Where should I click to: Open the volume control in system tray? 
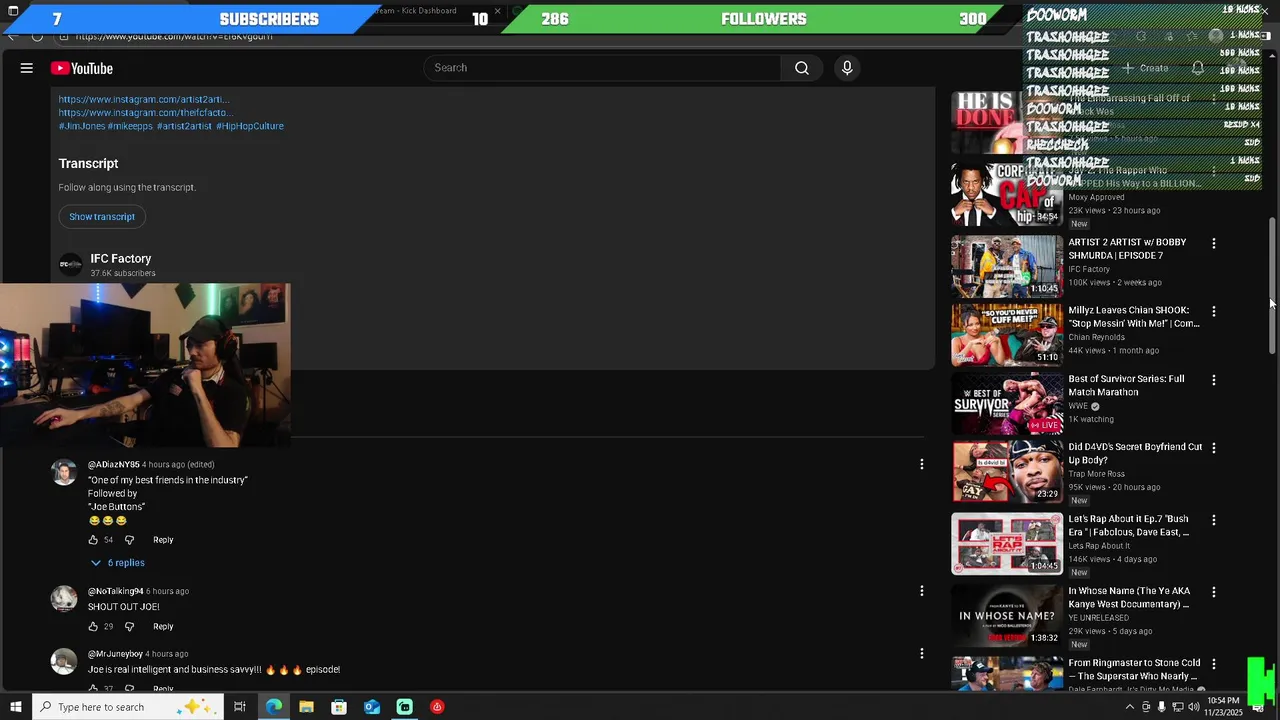click(1193, 707)
